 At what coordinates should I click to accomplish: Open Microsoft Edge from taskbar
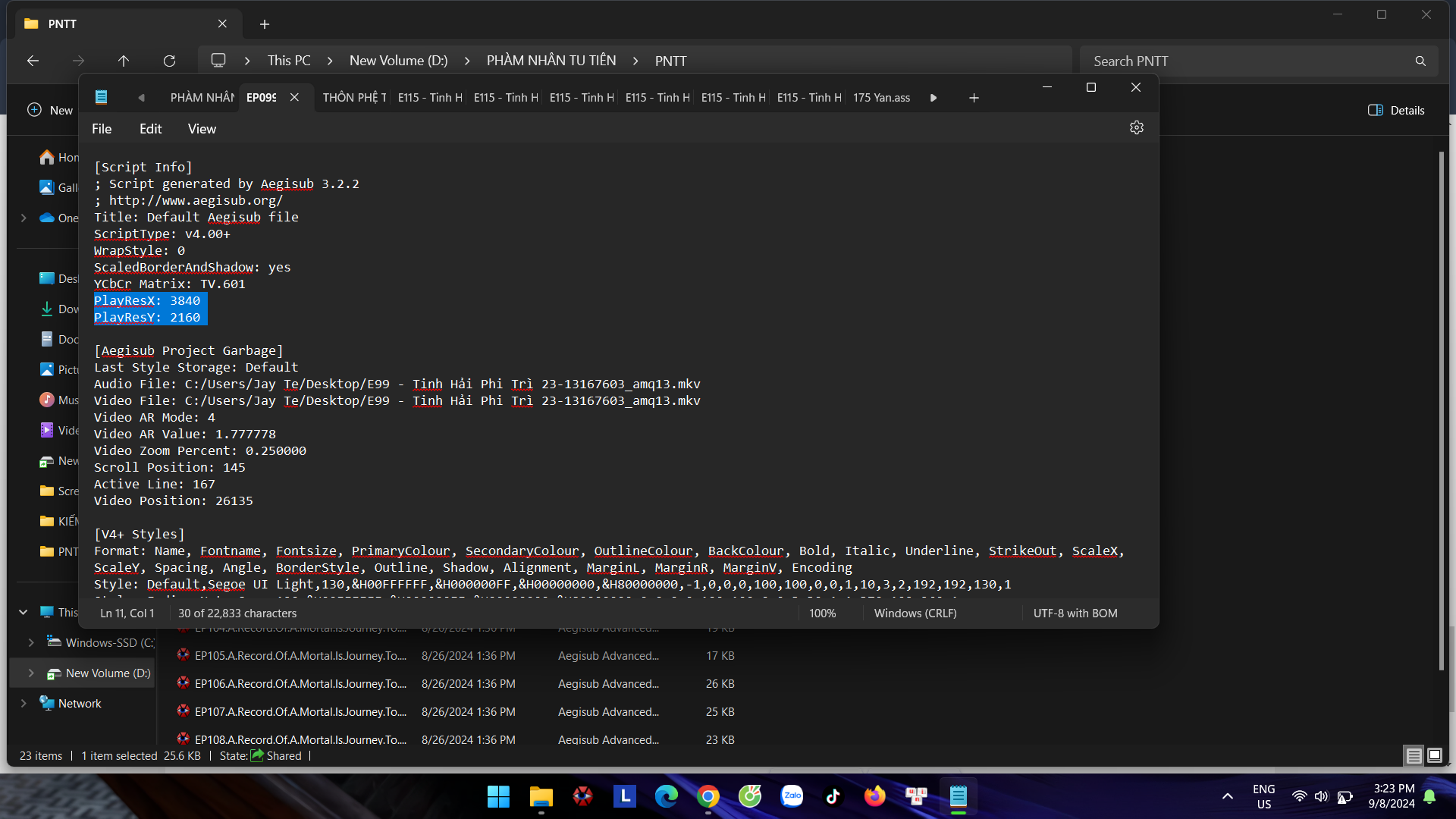(667, 796)
